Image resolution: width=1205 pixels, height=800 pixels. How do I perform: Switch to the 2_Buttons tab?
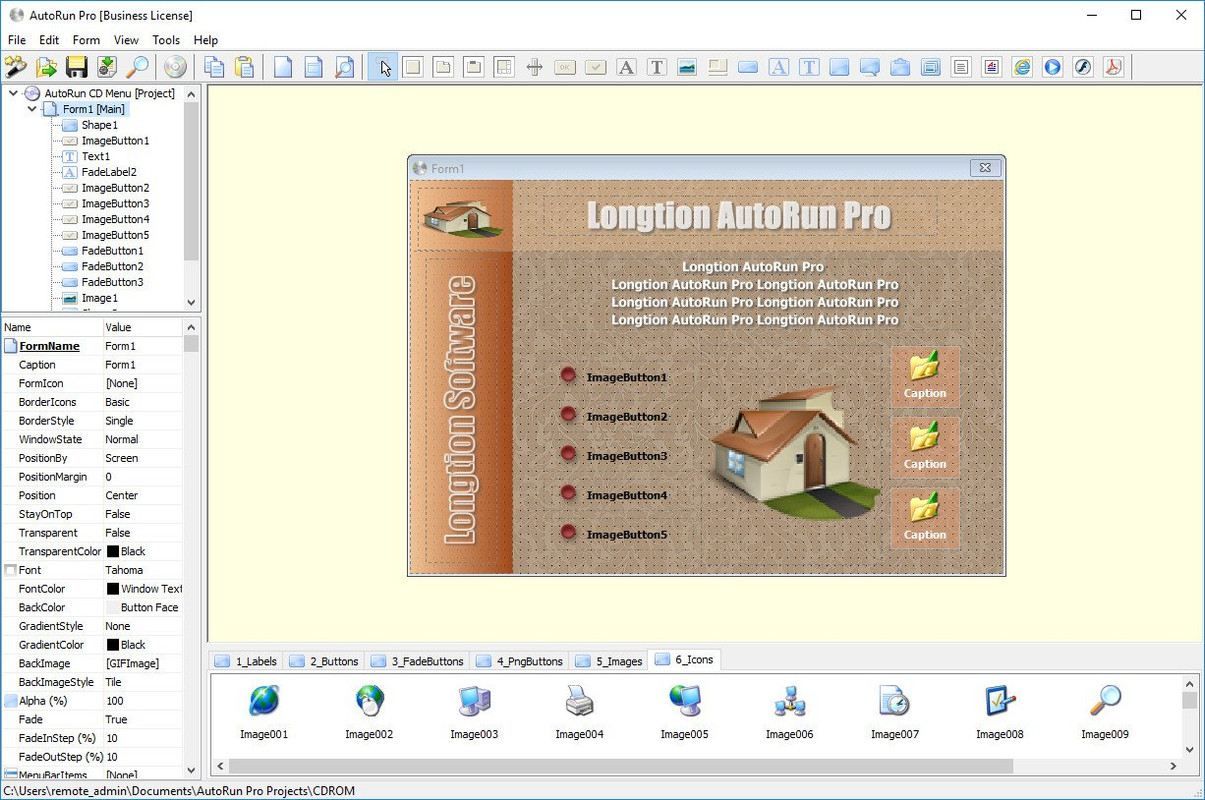coord(323,661)
